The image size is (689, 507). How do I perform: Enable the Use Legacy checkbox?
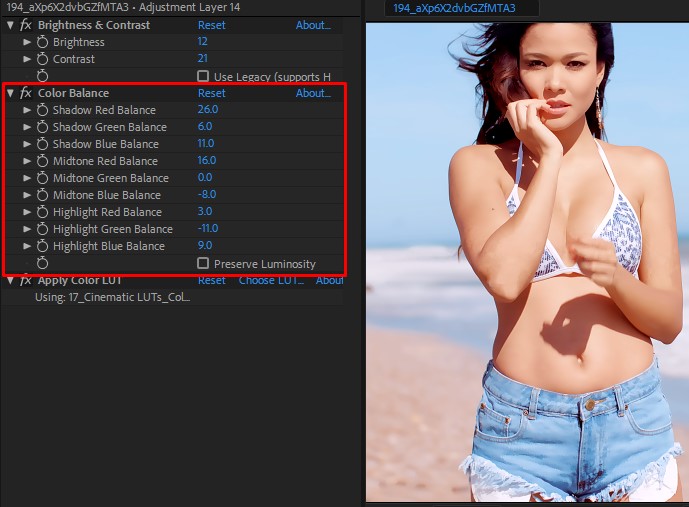tap(203, 76)
